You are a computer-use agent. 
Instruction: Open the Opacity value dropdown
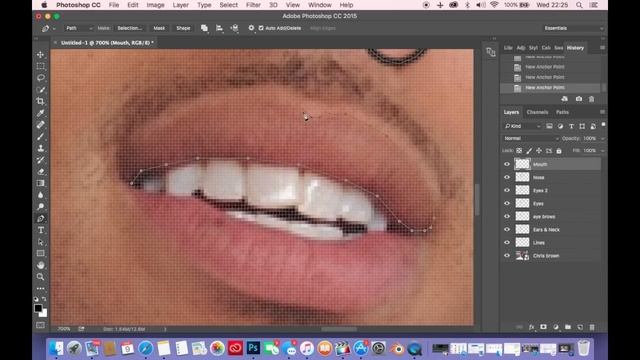click(602, 138)
